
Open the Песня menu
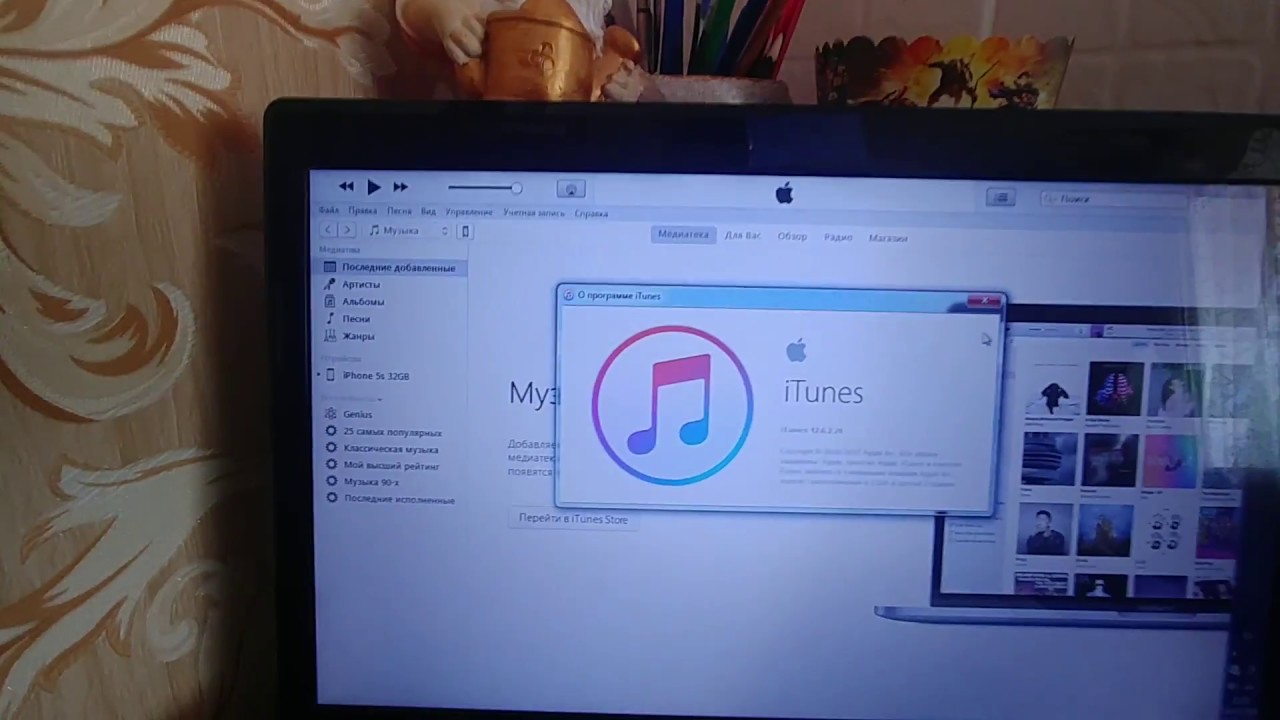[399, 212]
